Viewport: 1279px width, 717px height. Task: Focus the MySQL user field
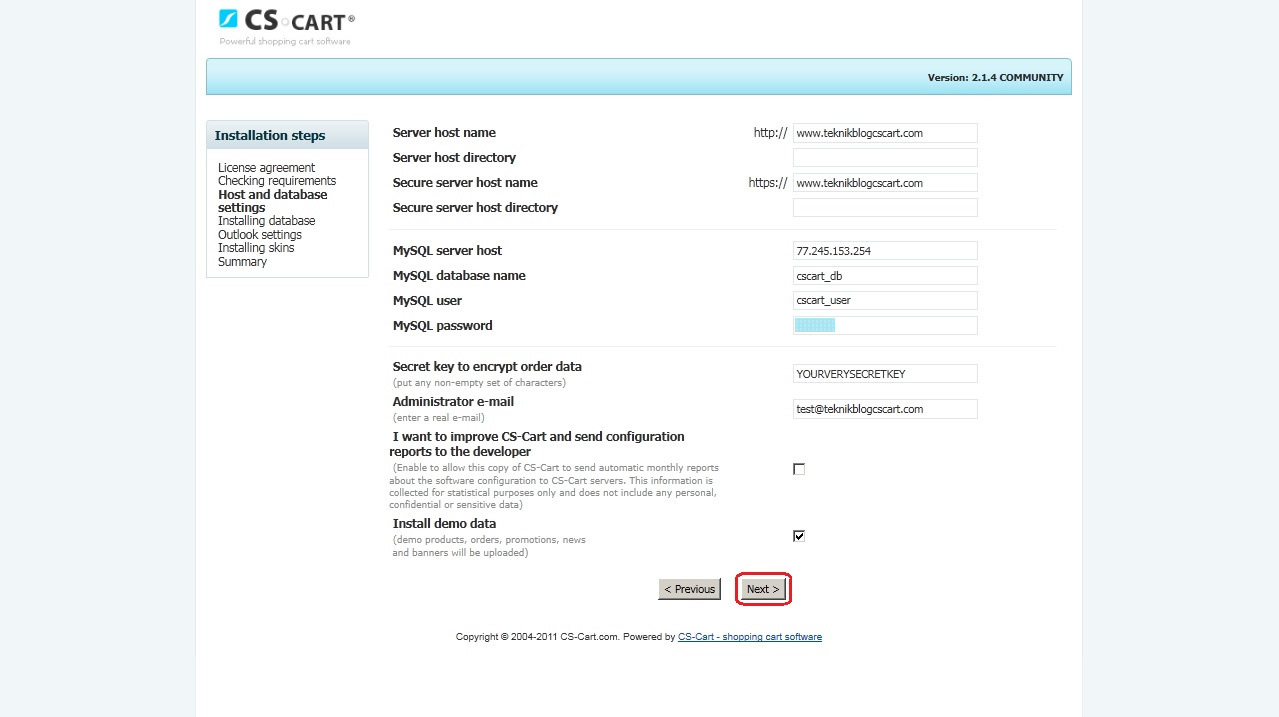[885, 301]
